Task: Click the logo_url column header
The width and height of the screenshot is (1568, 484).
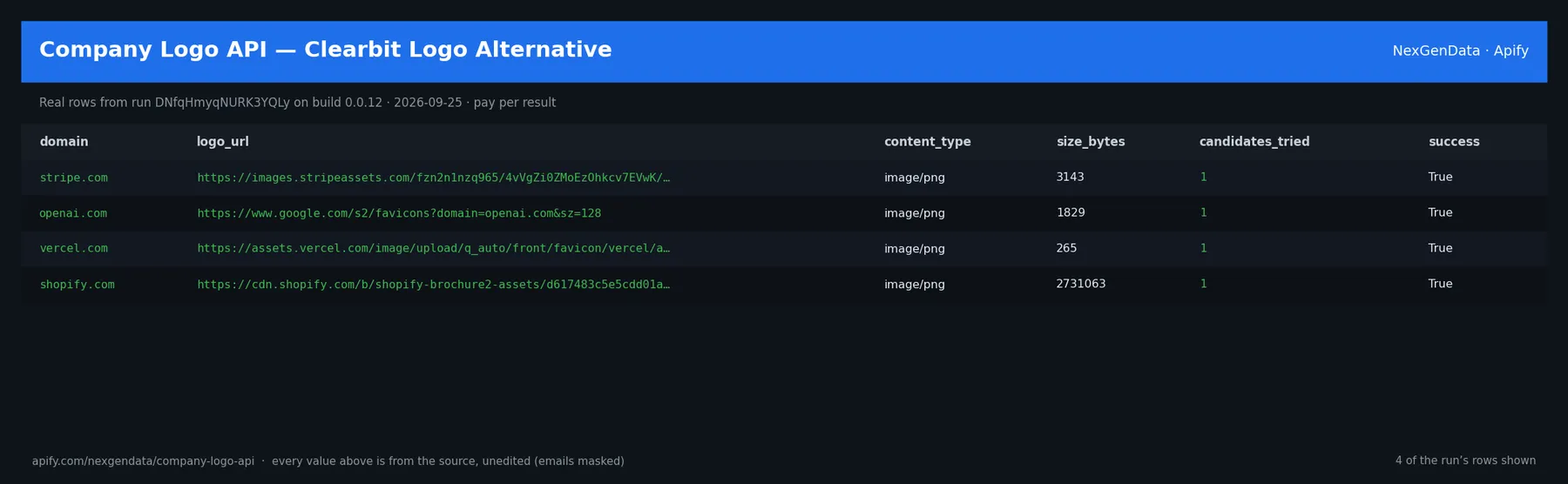Action: click(222, 142)
